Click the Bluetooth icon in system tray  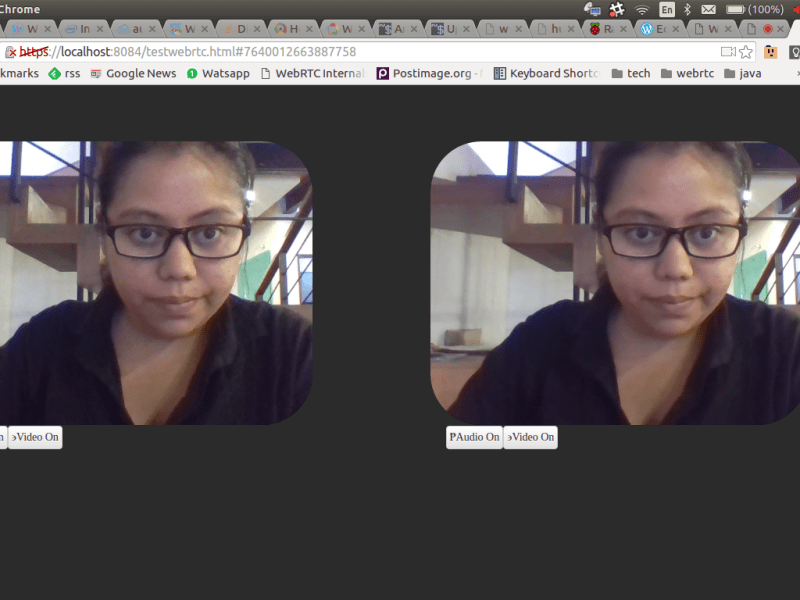click(x=686, y=9)
